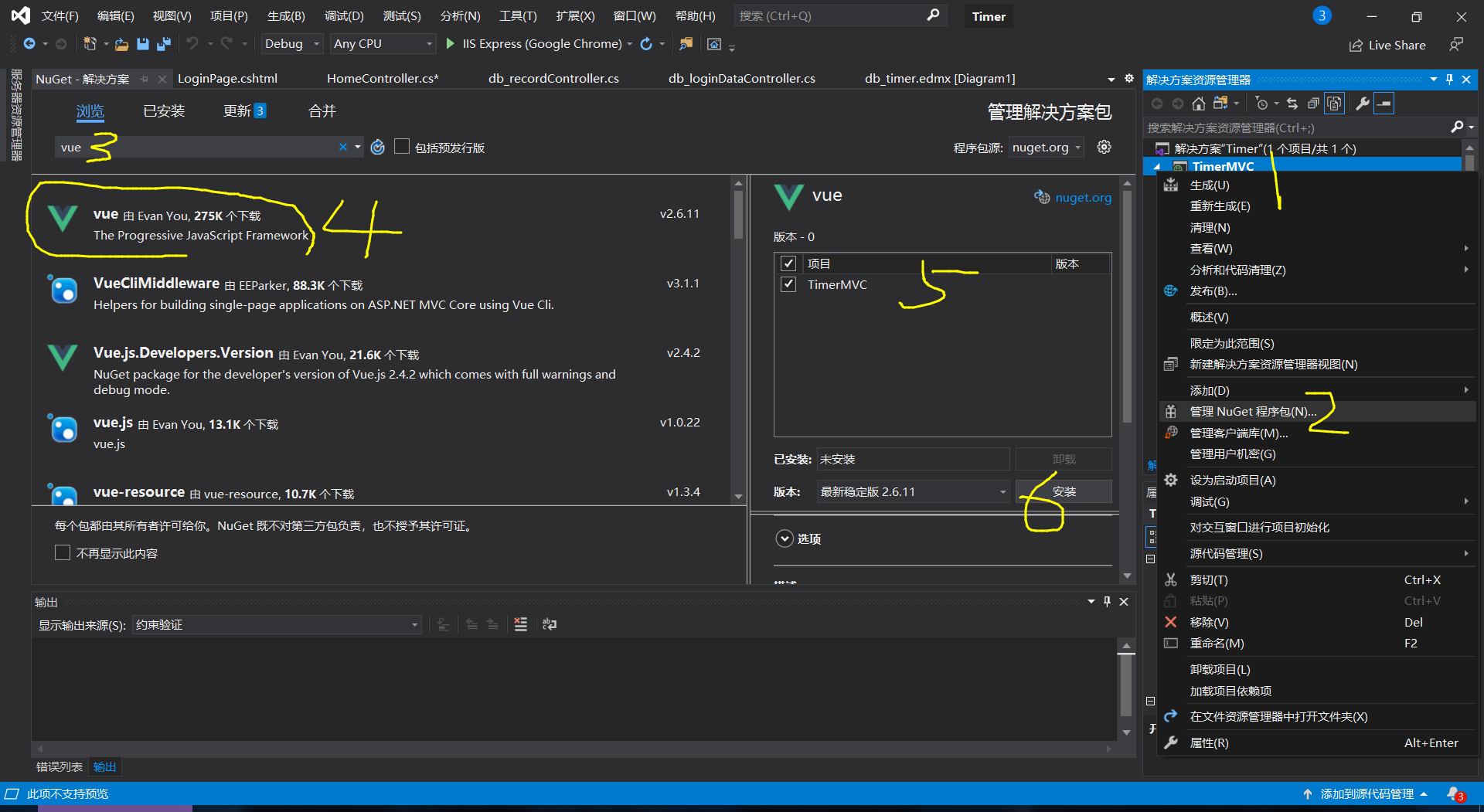Click the Visual Studio quick search box
1484x812 pixels.
tap(839, 15)
